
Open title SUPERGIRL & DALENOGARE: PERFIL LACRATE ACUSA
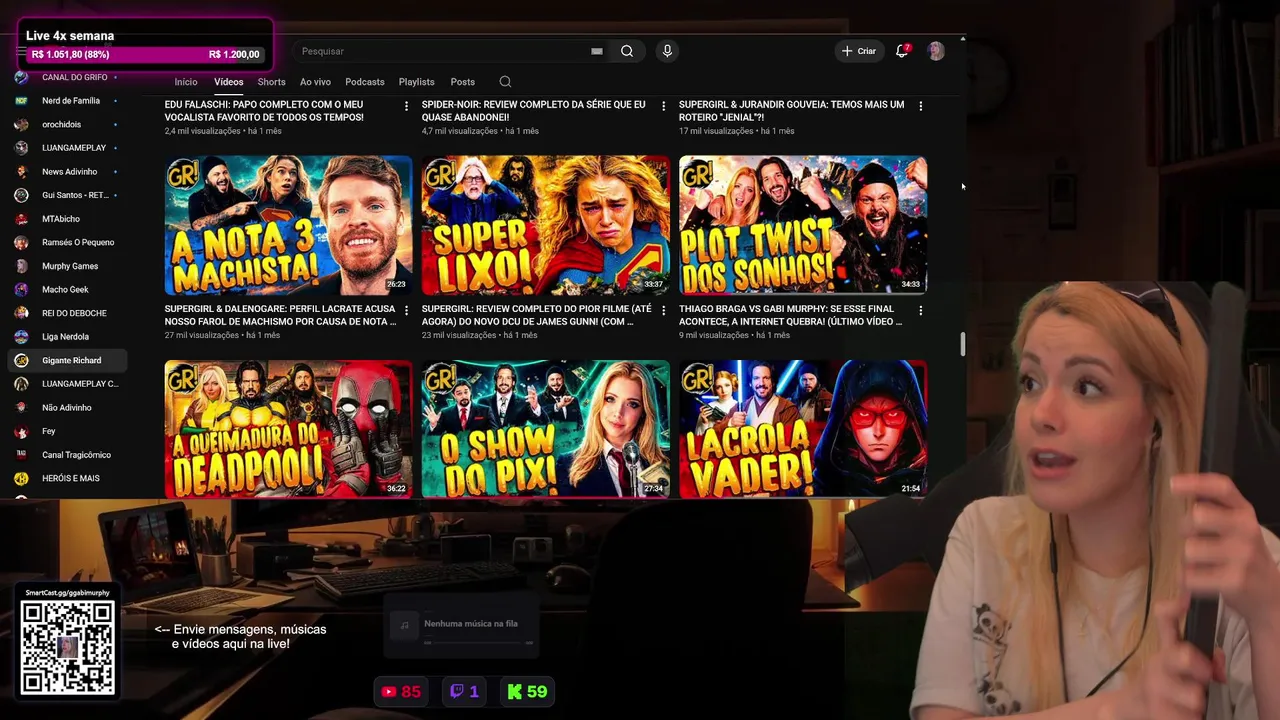pyautogui.click(x=280, y=316)
